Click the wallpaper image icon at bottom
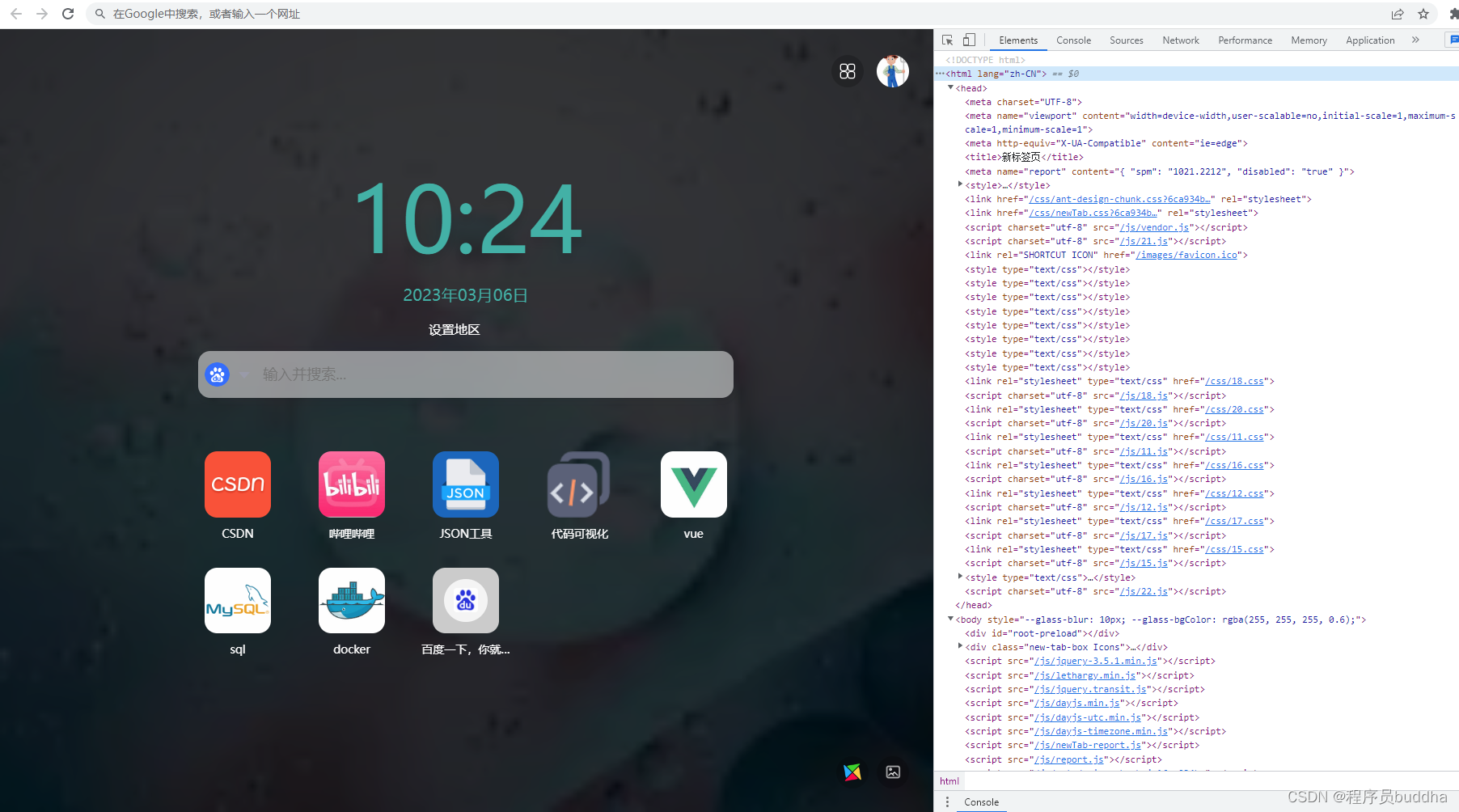The width and height of the screenshot is (1459, 812). [893, 772]
